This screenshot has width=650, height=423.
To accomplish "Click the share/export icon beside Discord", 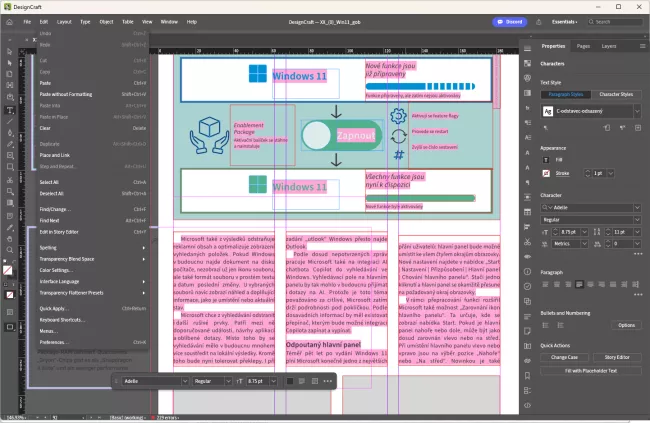I will pos(538,22).
